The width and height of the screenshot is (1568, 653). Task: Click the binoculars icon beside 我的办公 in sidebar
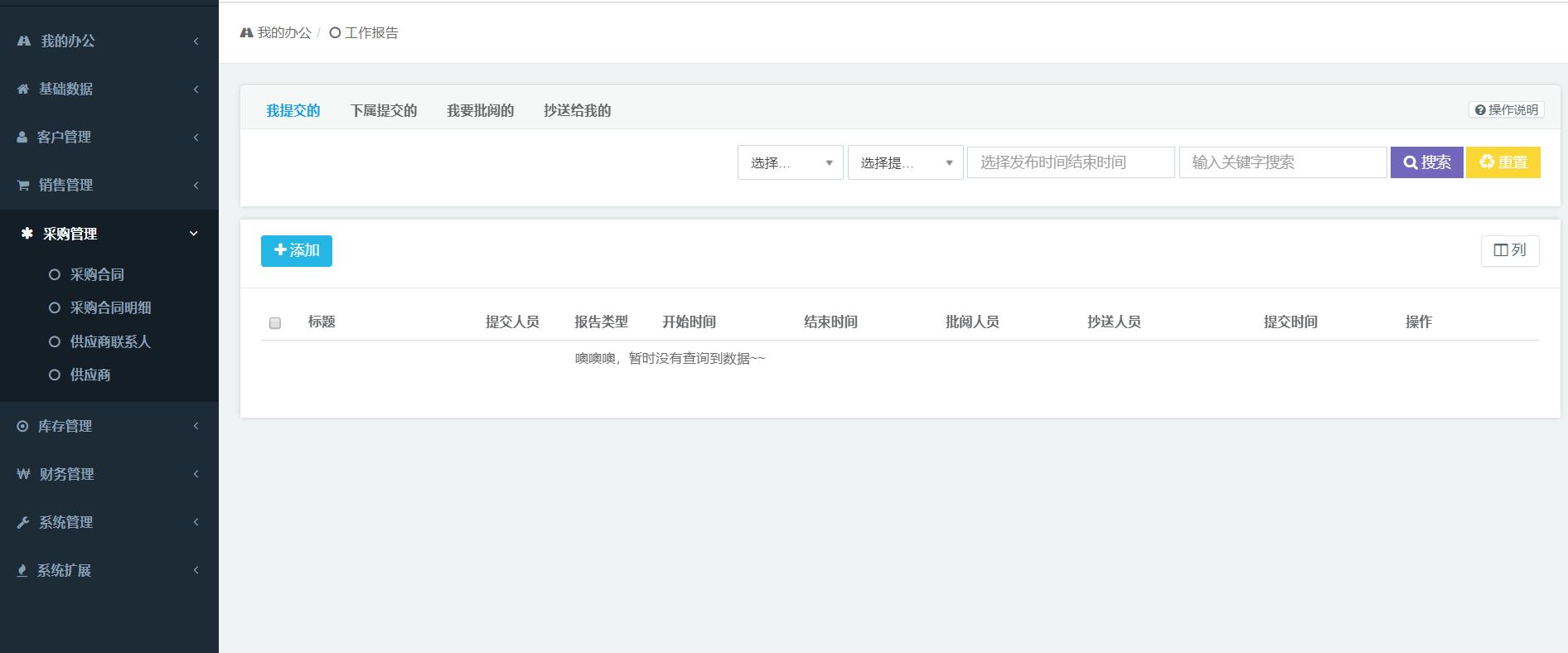click(x=24, y=41)
